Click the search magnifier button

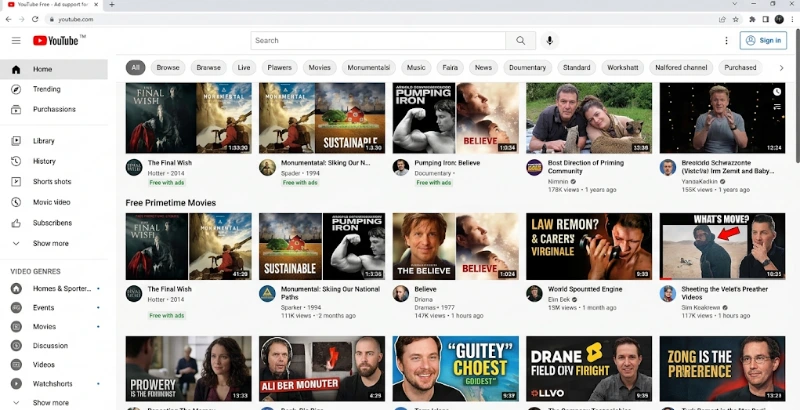(520, 40)
